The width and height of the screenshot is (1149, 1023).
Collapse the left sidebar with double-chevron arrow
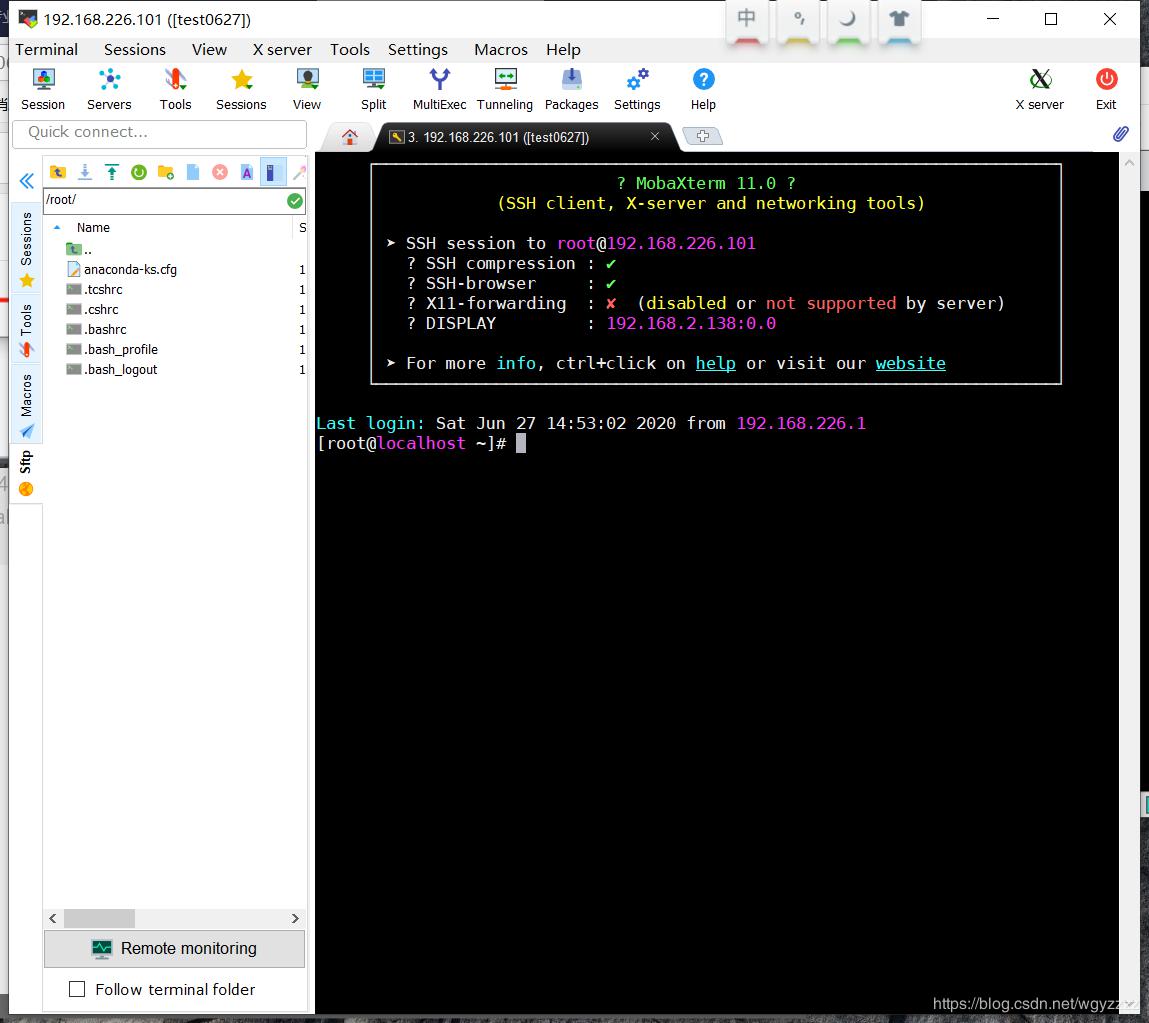26,180
